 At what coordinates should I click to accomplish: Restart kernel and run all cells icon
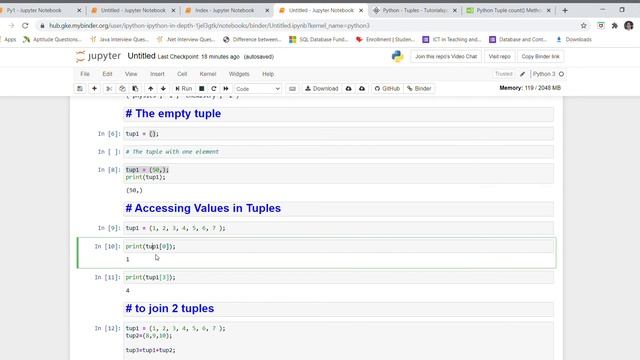pyautogui.click(x=226, y=89)
